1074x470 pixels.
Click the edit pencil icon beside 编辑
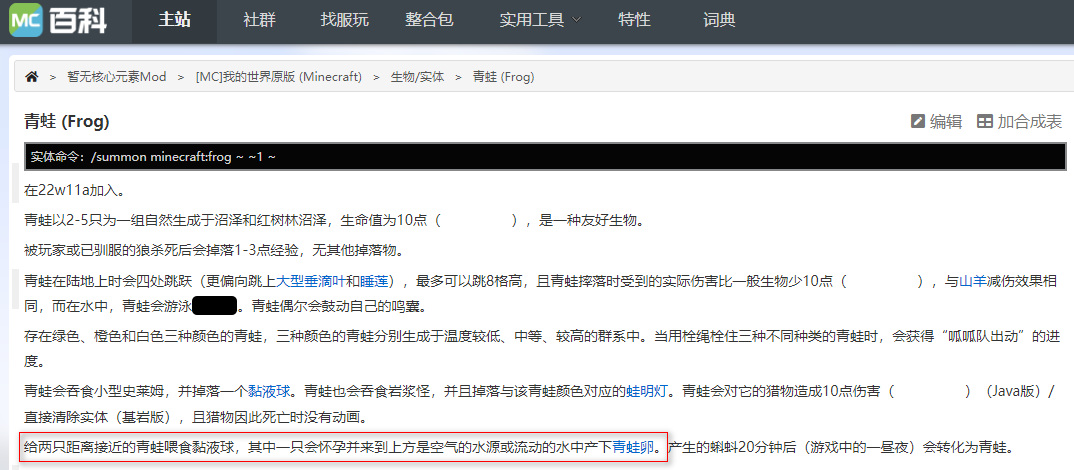coord(918,121)
